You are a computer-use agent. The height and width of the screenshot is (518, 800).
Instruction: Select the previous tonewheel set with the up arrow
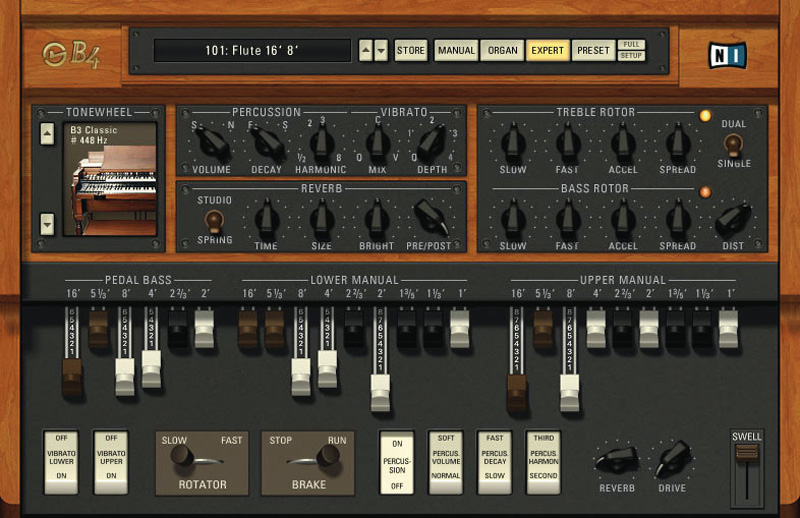click(47, 134)
